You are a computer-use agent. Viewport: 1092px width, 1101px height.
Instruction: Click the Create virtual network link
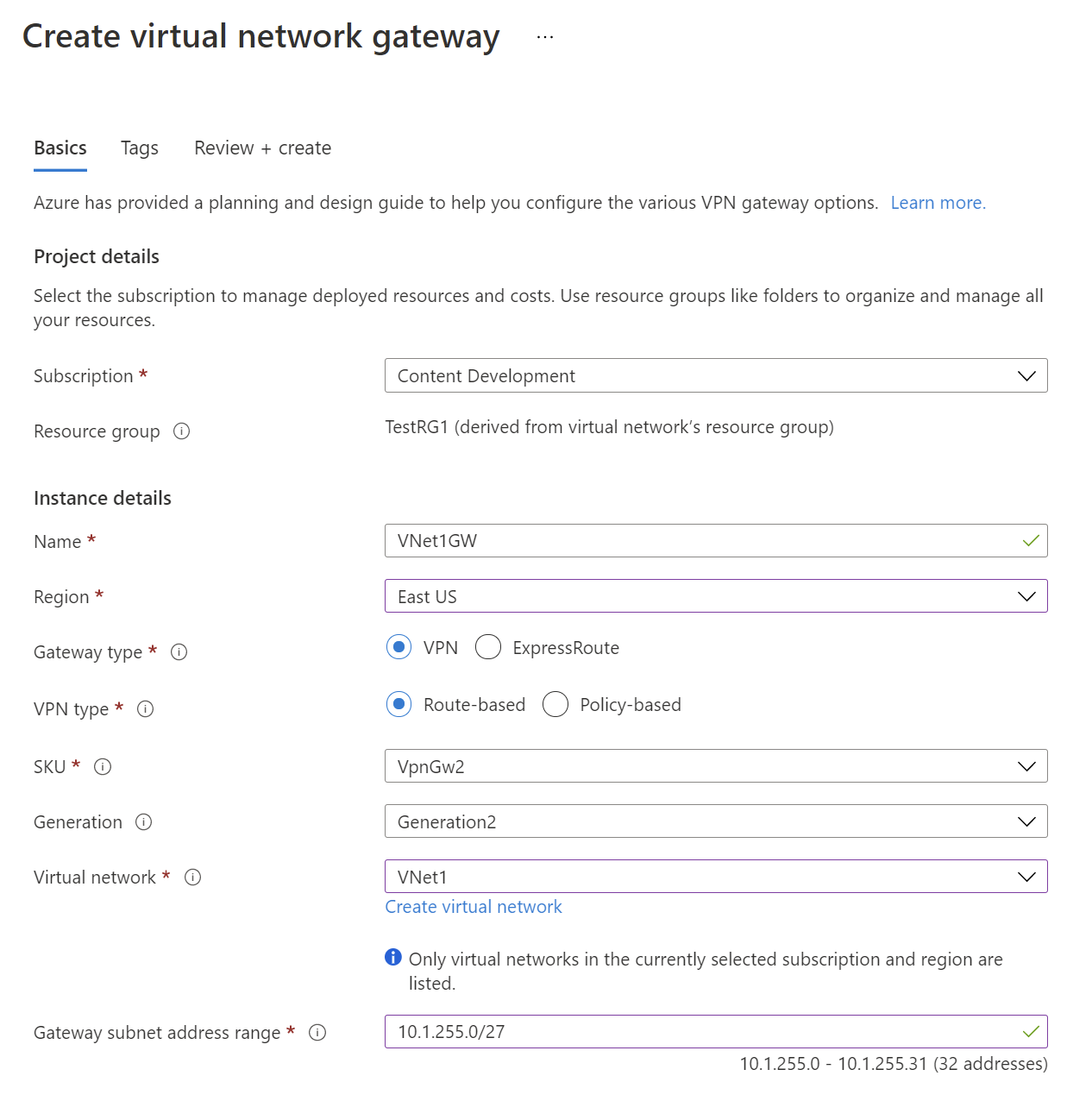474,907
